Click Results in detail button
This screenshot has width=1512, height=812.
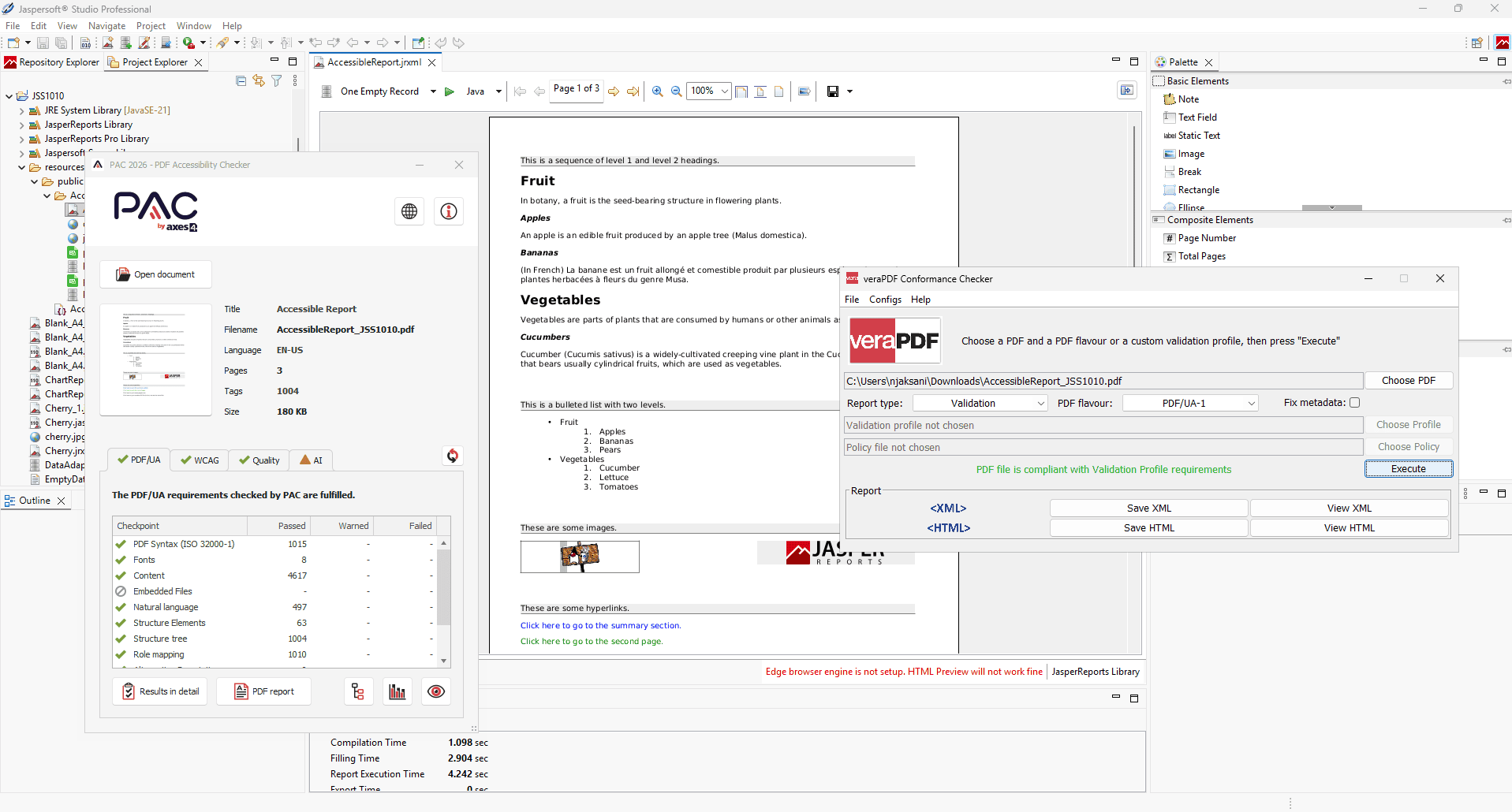160,691
